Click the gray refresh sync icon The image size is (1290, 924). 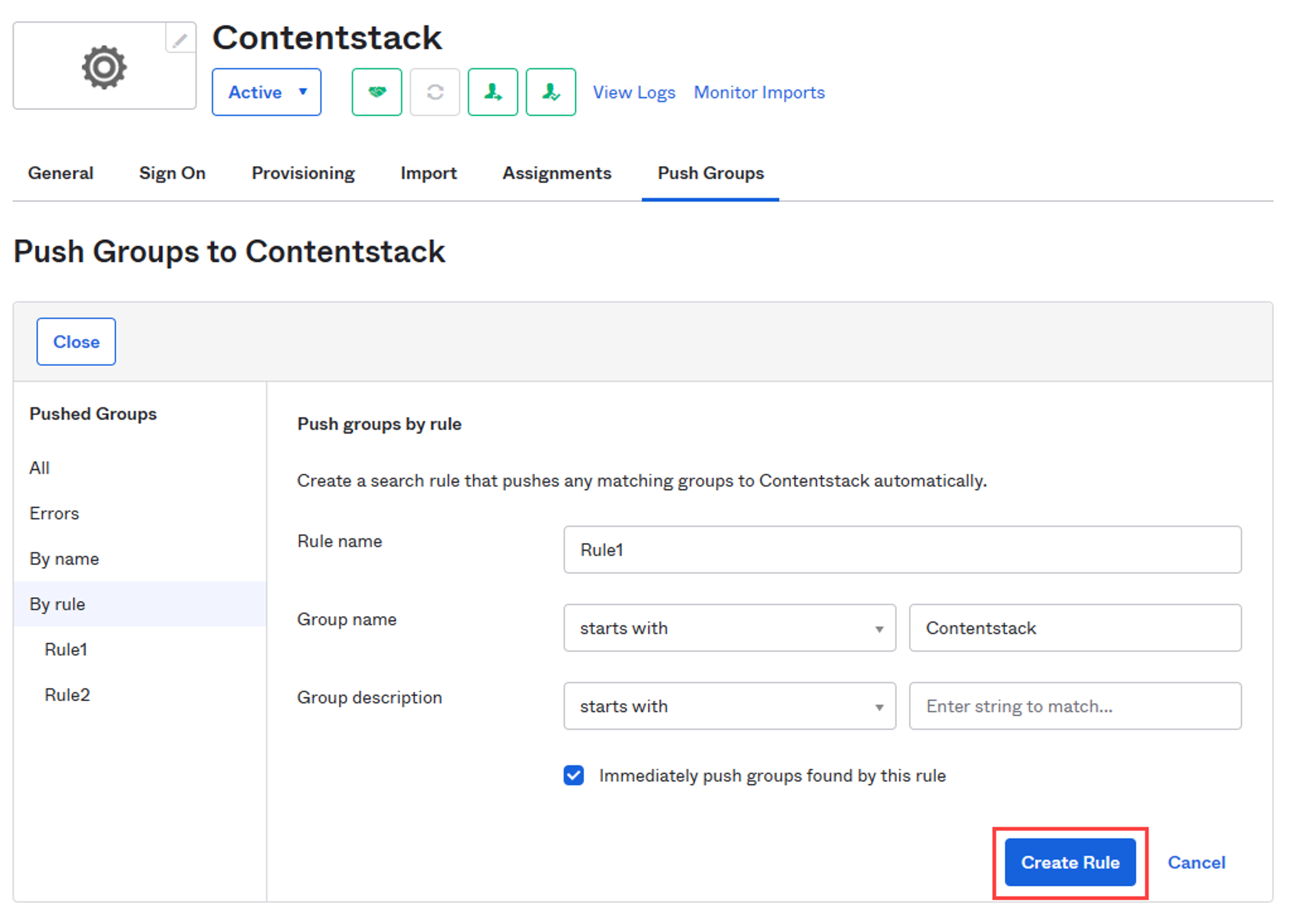point(435,92)
